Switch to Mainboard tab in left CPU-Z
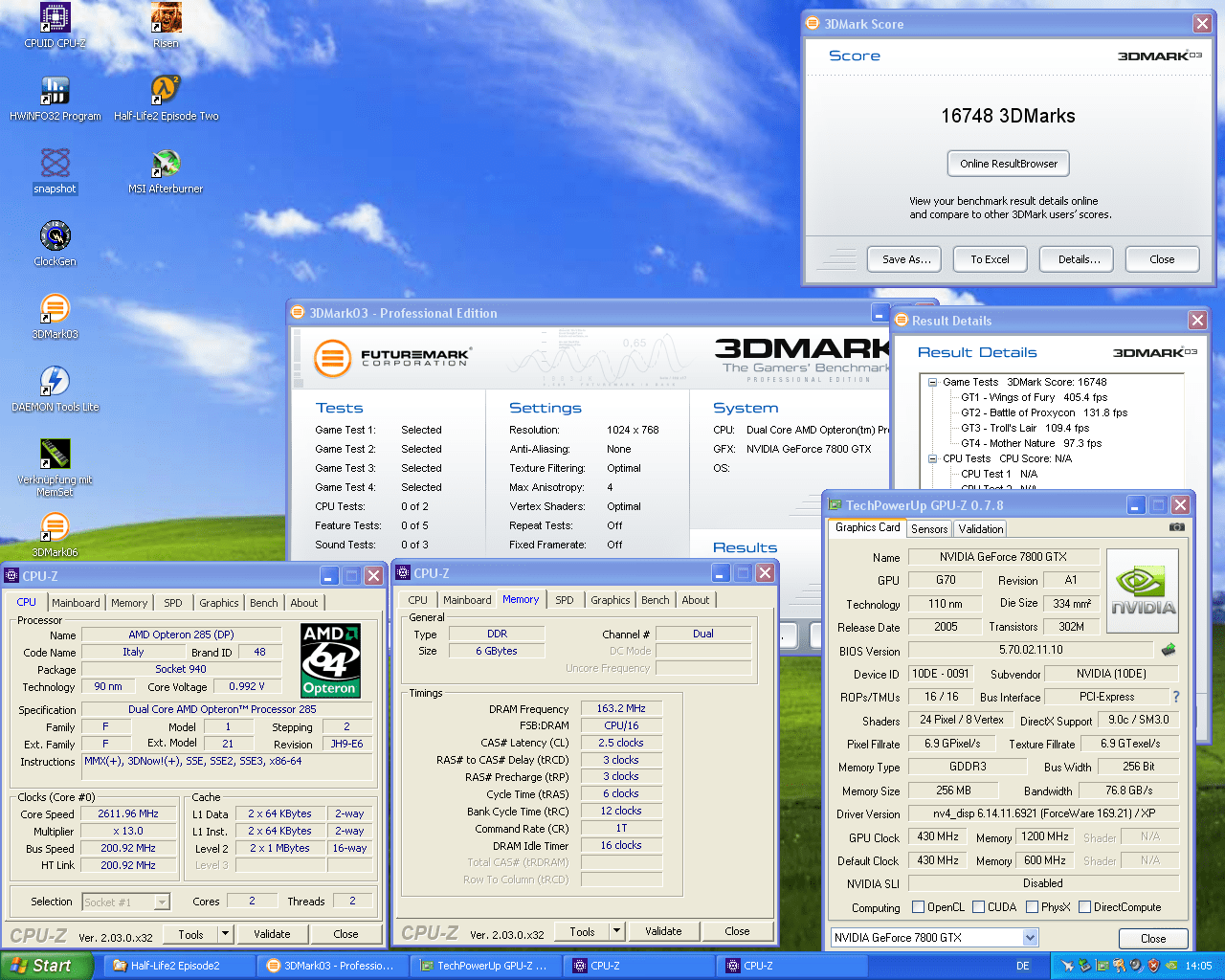Viewport: 1225px width, 980px height. pyautogui.click(x=76, y=603)
